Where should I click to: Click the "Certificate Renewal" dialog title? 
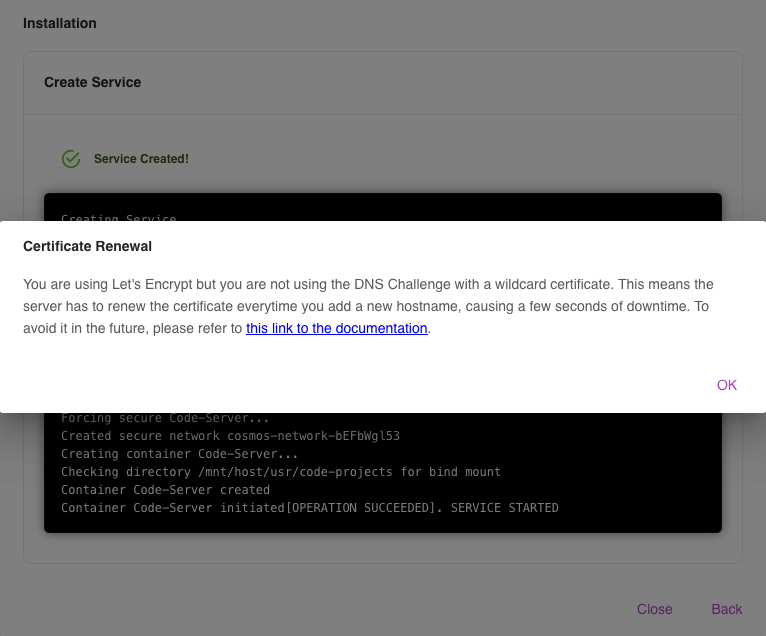(87, 246)
